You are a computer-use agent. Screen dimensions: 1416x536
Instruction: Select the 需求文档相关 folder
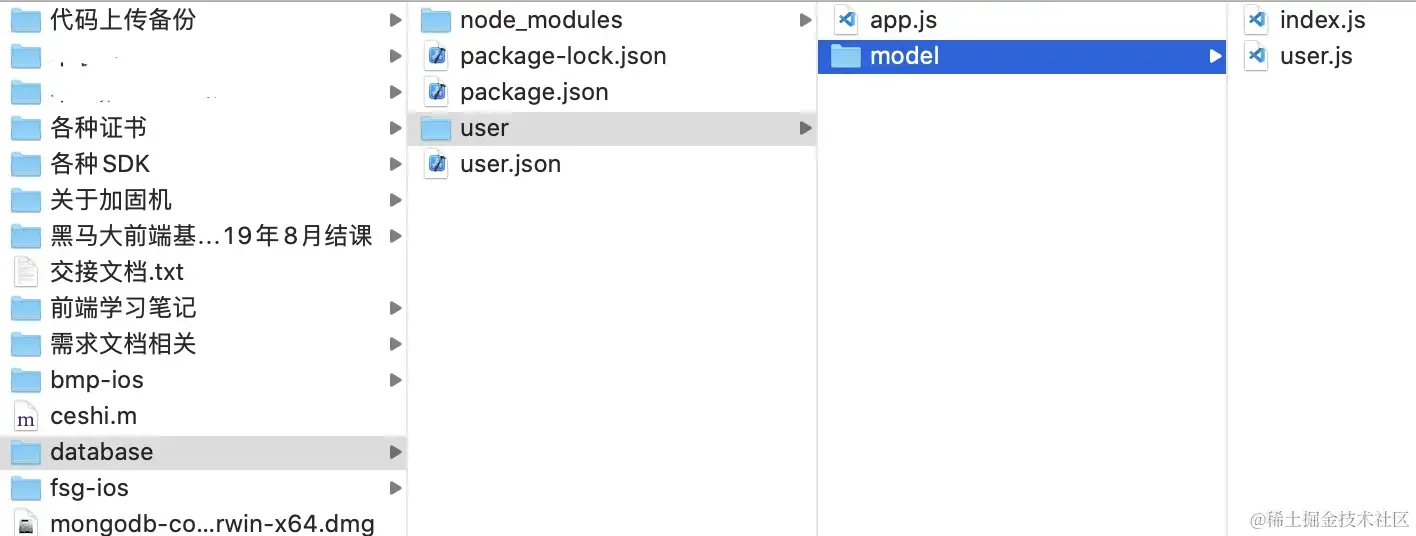(122, 344)
